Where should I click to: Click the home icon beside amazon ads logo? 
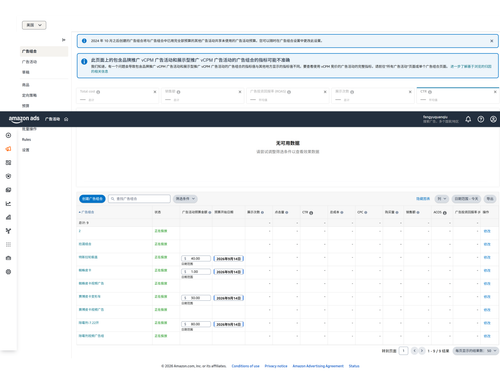[66, 119]
